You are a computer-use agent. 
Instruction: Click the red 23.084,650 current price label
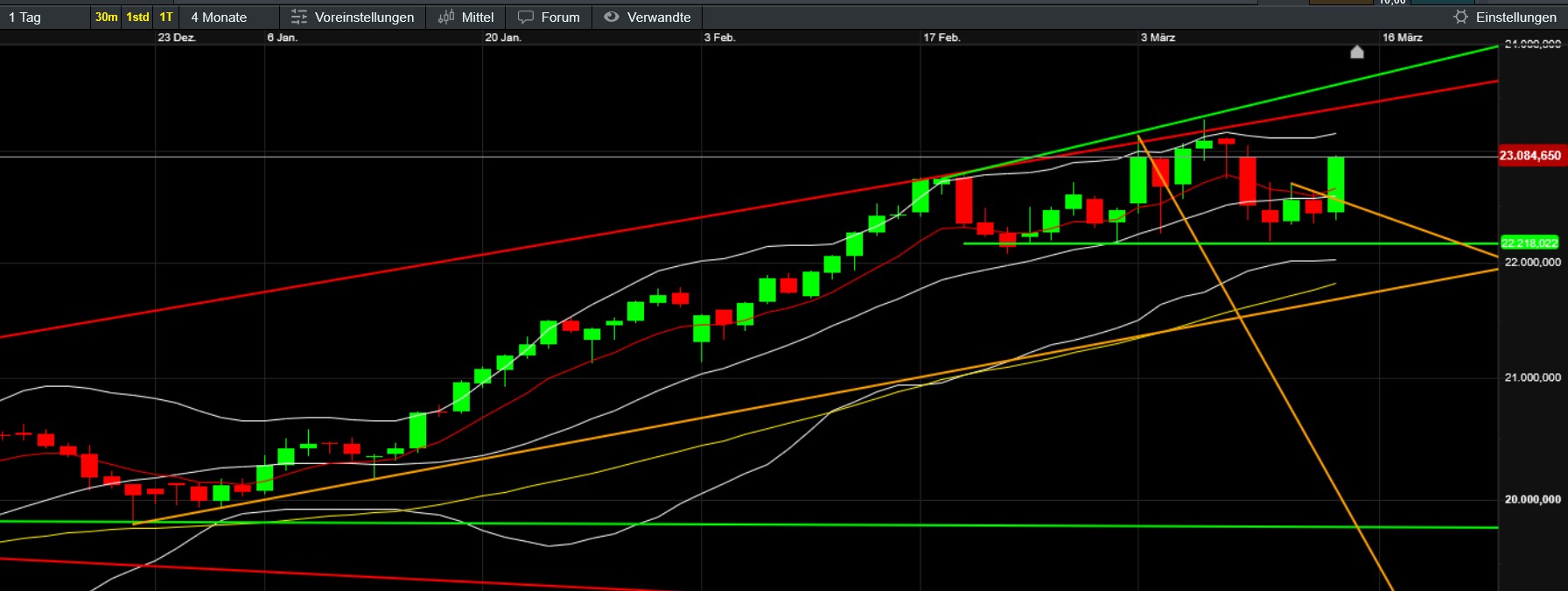click(x=1530, y=155)
